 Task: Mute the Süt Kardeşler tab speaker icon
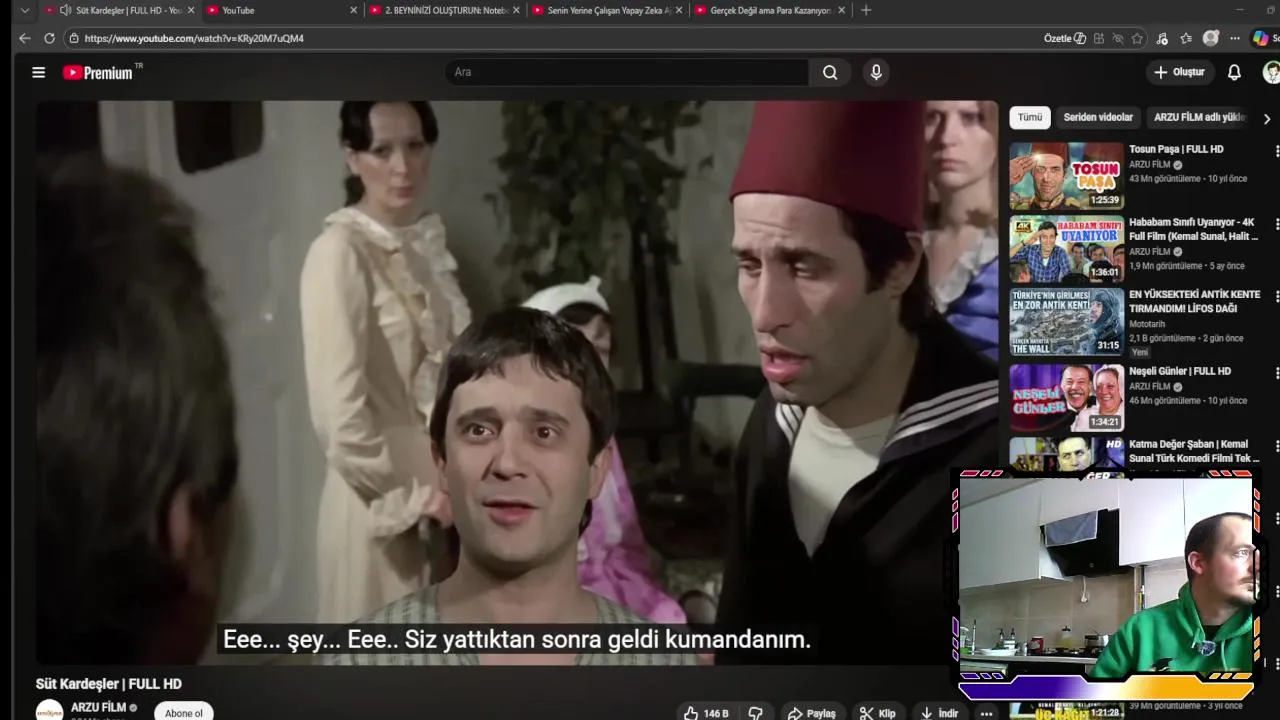[x=65, y=10]
